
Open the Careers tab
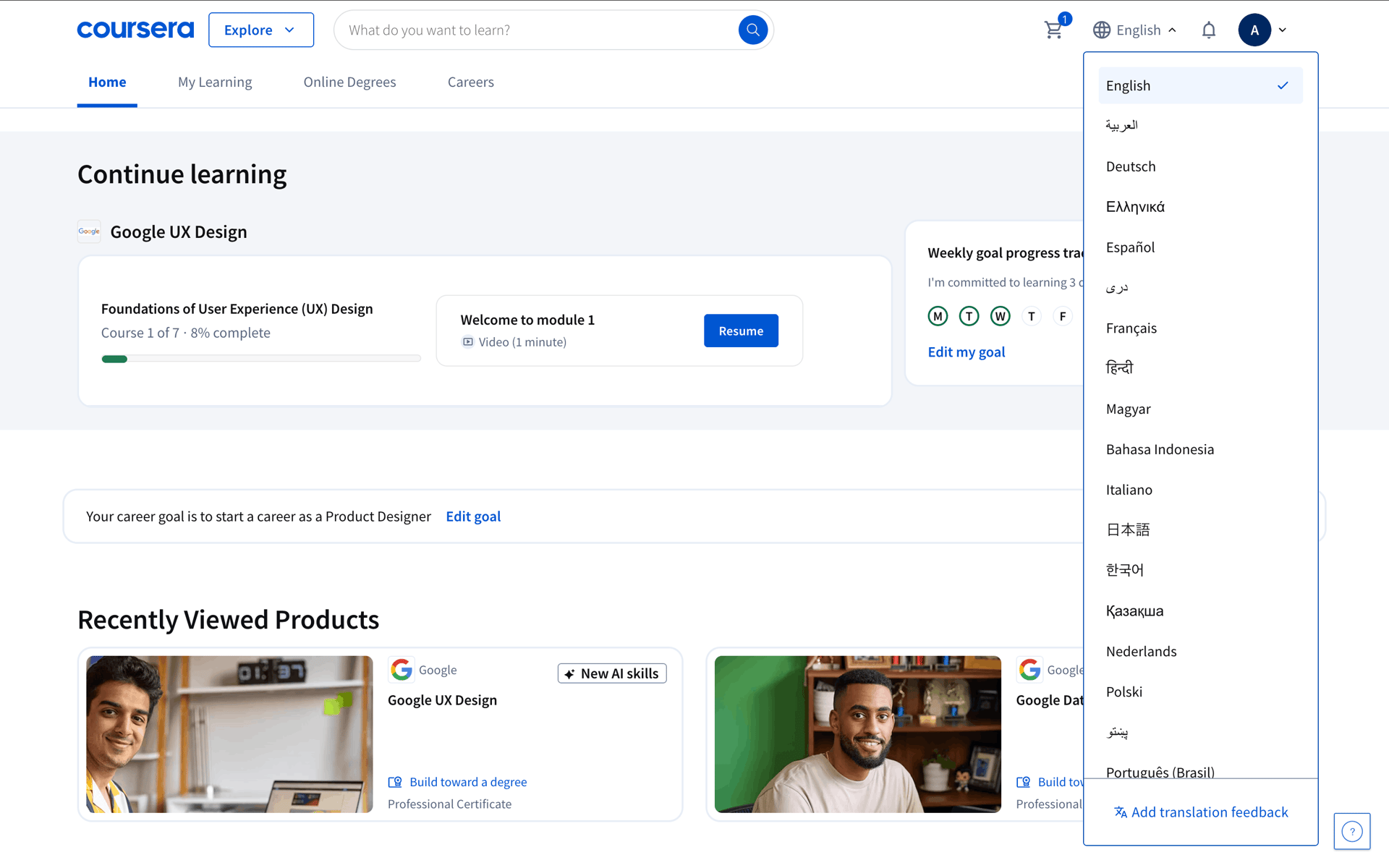(x=471, y=82)
